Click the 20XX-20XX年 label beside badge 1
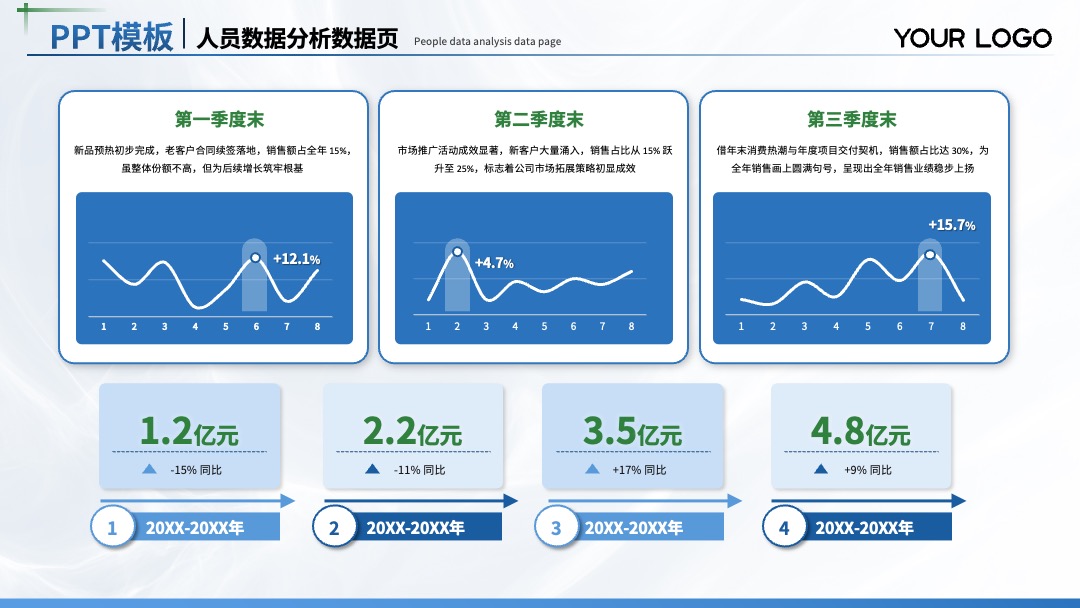 pos(195,528)
